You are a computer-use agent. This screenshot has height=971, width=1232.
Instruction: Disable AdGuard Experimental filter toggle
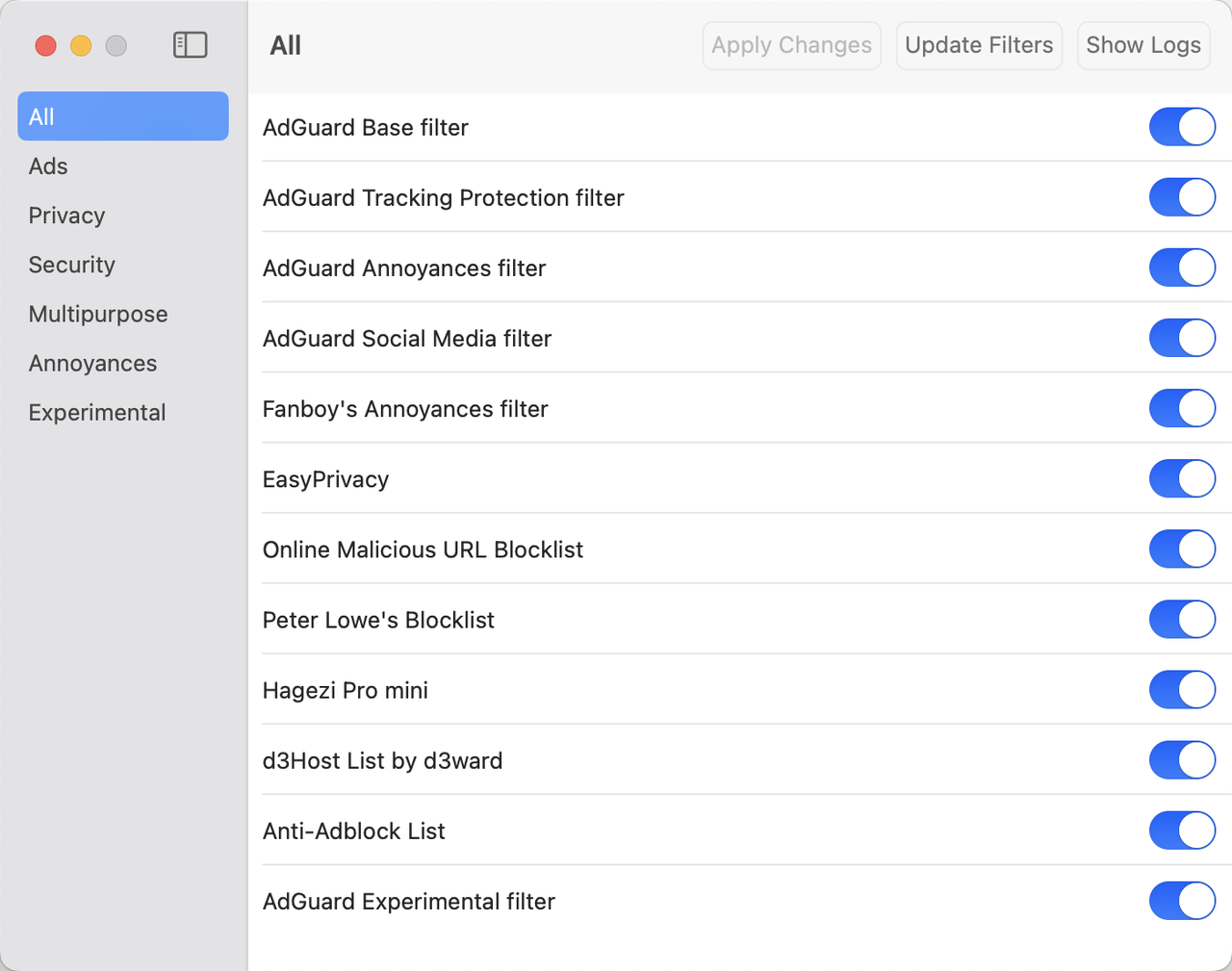tap(1181, 901)
